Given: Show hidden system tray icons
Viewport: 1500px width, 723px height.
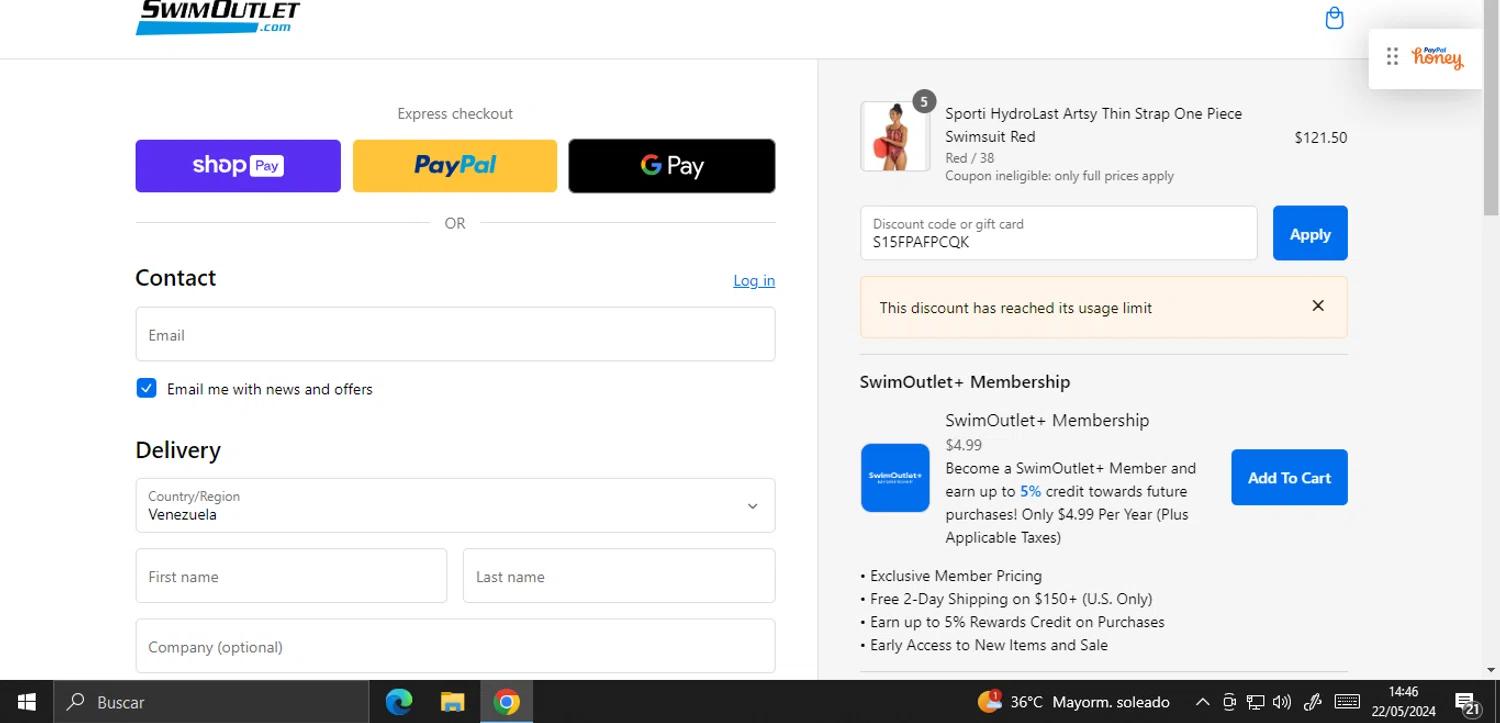Looking at the screenshot, I should click(1202, 702).
